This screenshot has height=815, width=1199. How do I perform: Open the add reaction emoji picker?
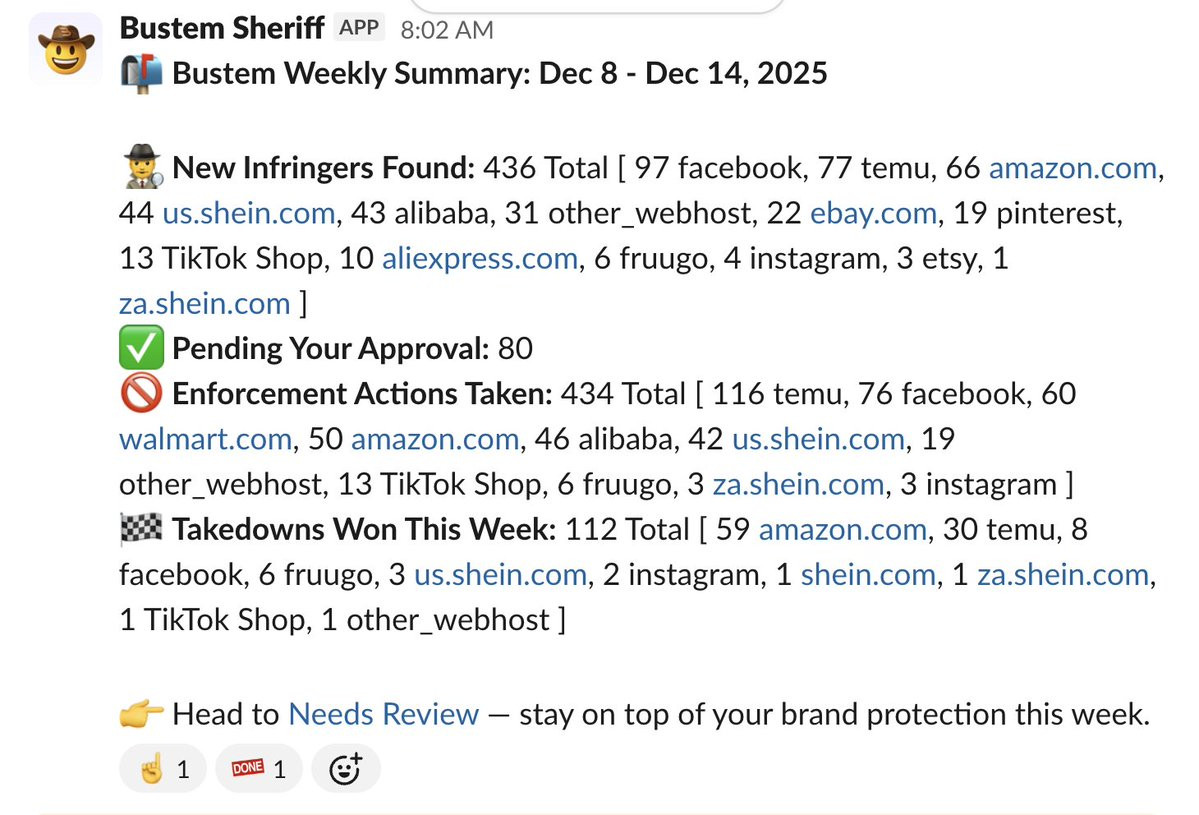tap(346, 768)
